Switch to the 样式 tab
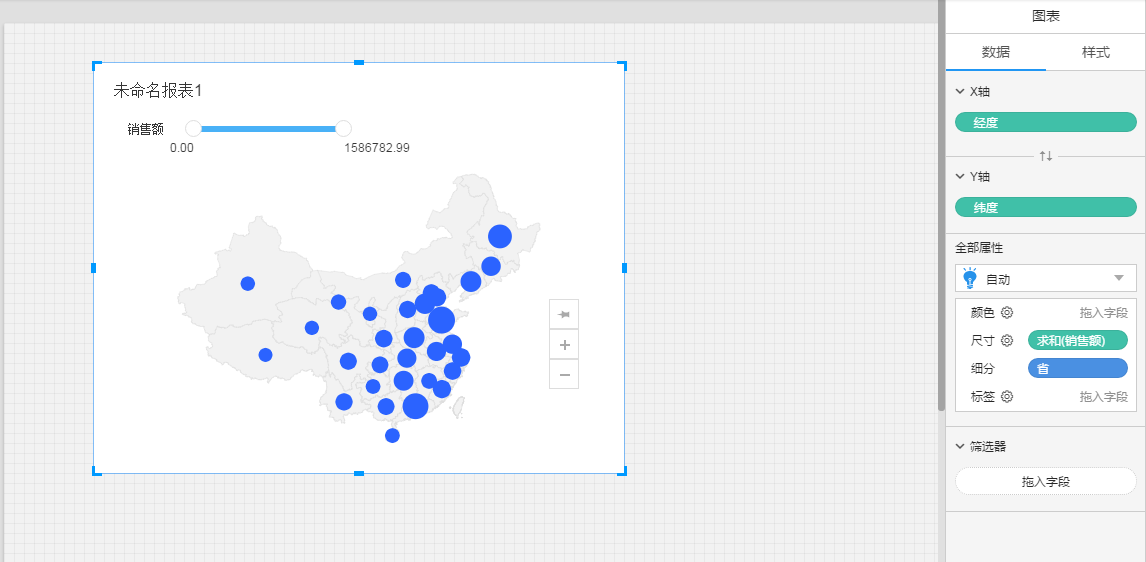 1096,53
